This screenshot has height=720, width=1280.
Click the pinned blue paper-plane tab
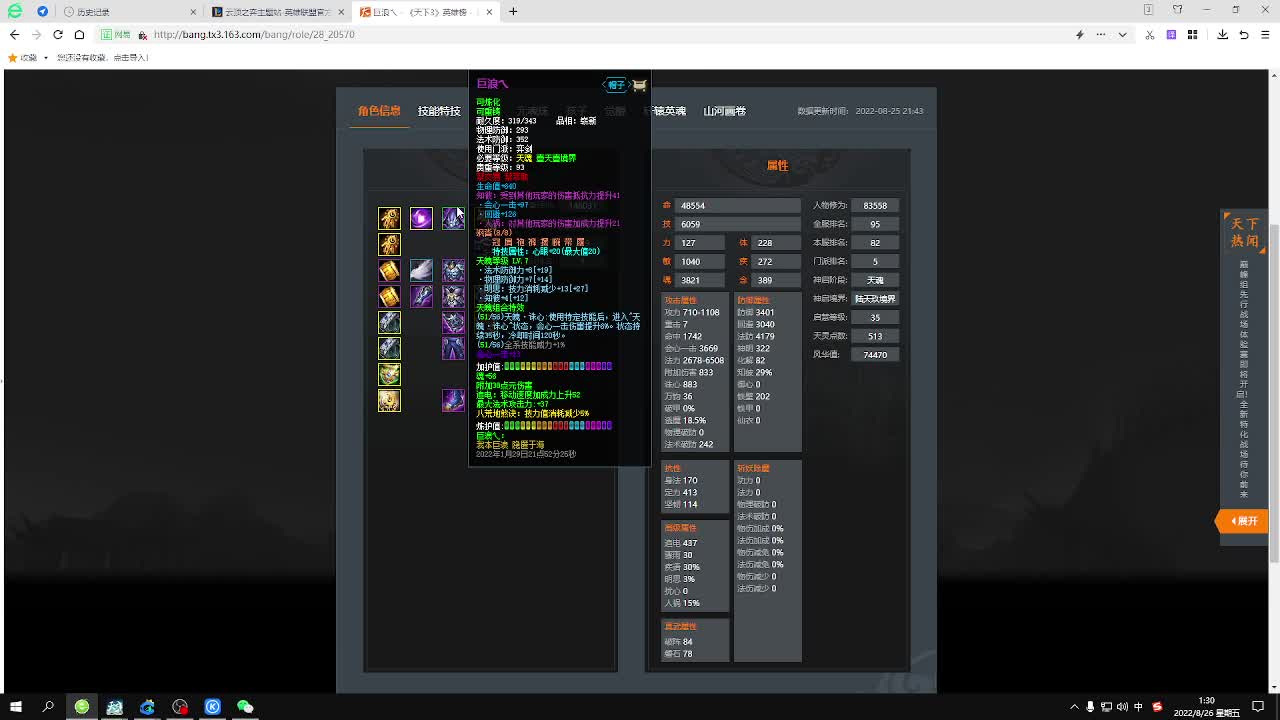[42, 12]
